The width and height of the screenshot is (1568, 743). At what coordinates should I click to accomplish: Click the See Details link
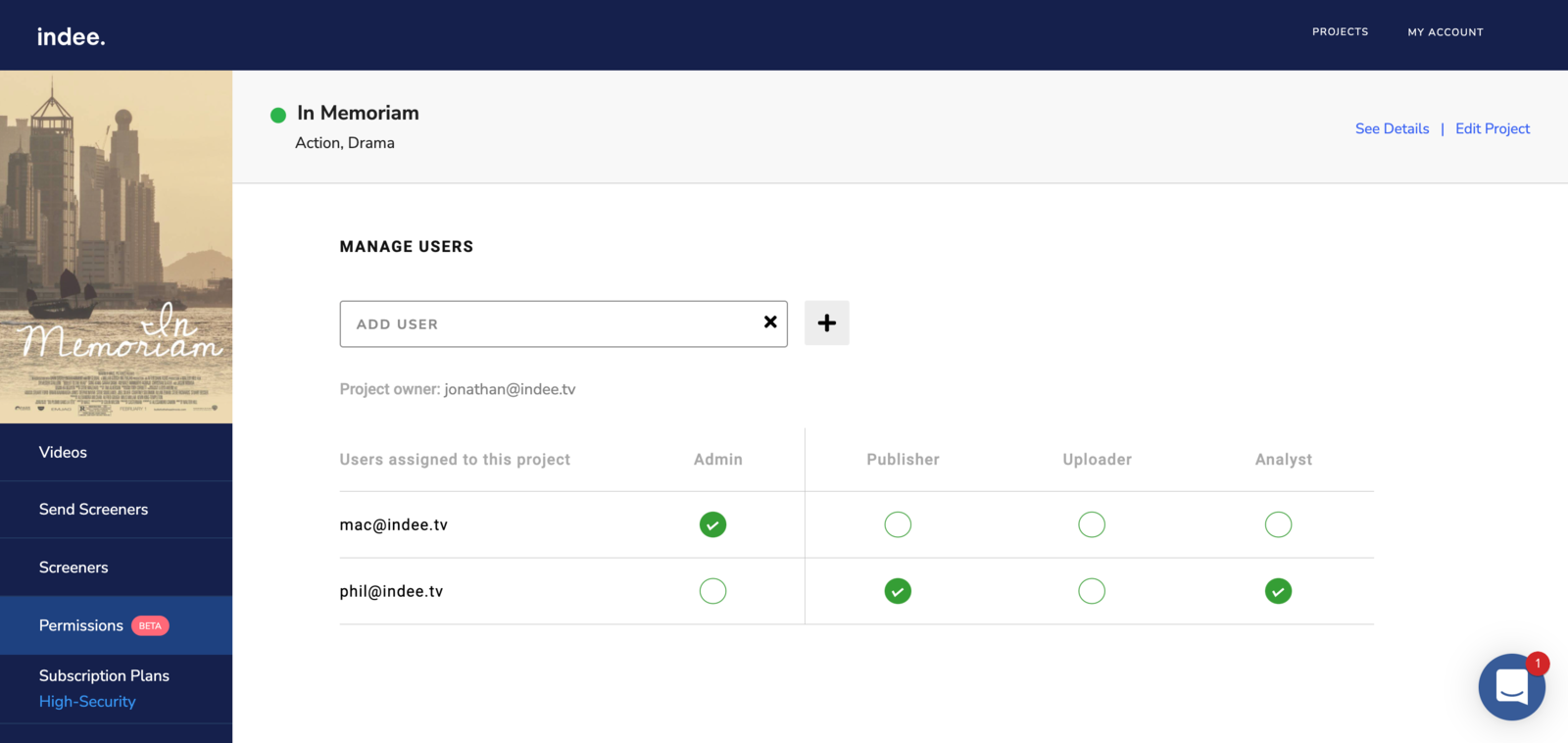[x=1392, y=128]
